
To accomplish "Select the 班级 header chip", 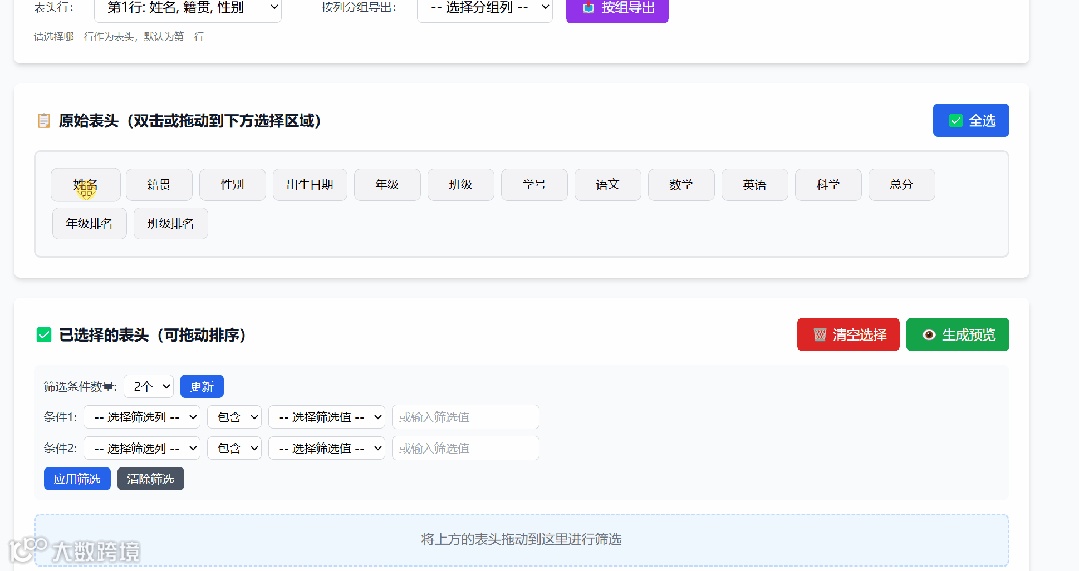I will 460,184.
